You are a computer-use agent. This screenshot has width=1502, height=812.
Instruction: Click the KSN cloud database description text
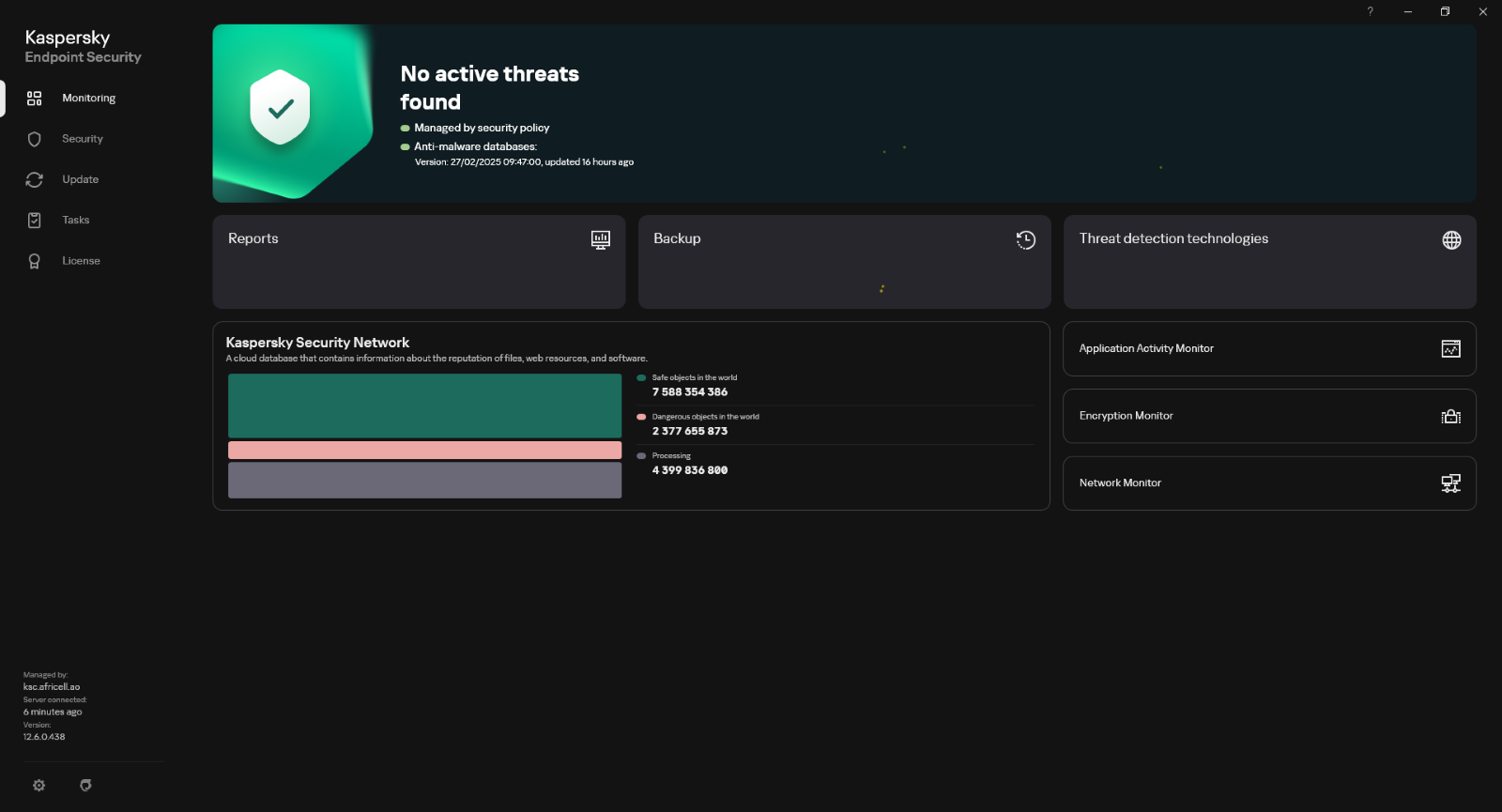tap(437, 359)
